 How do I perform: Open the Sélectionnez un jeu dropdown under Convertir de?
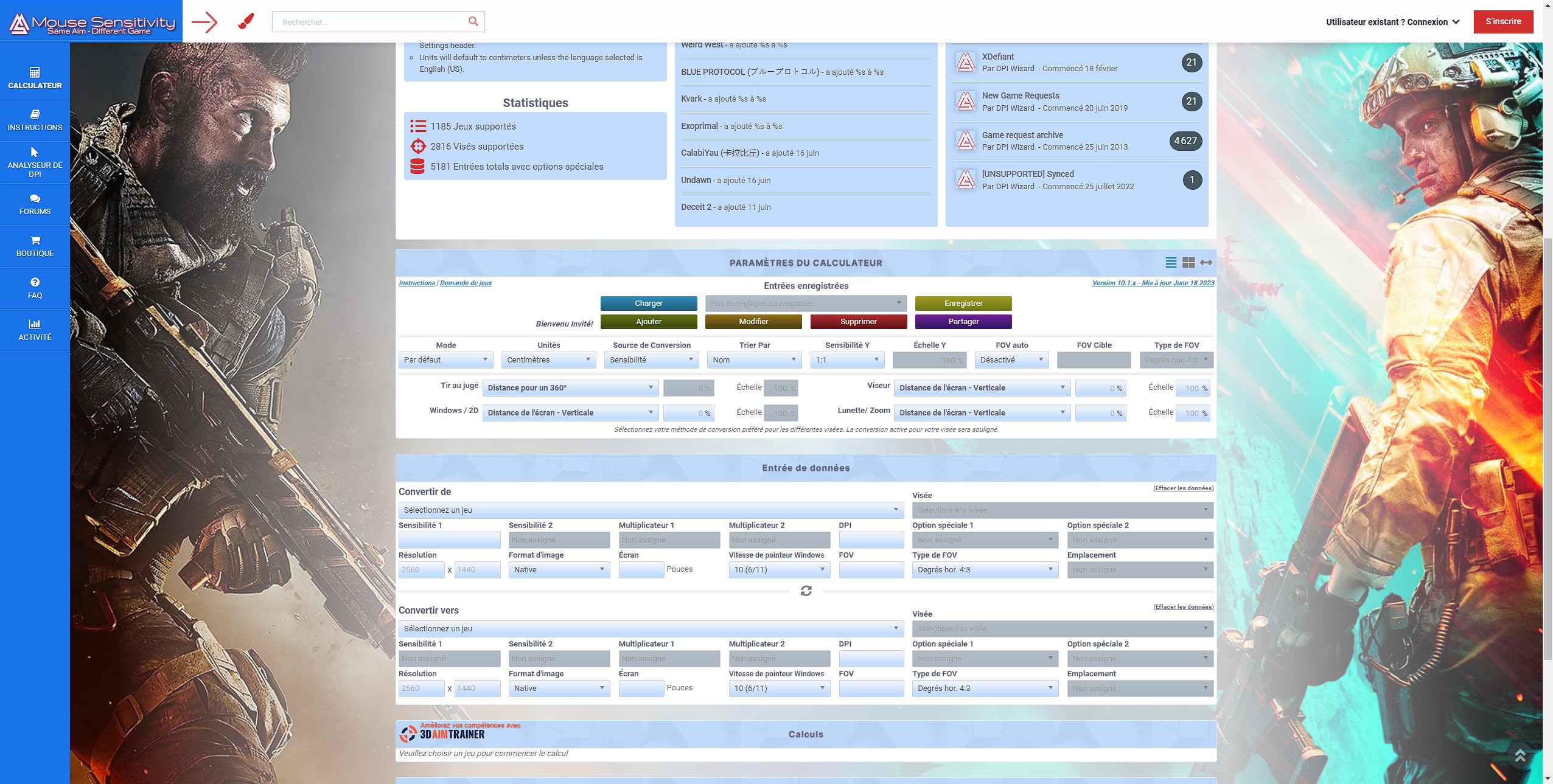[x=651, y=510]
